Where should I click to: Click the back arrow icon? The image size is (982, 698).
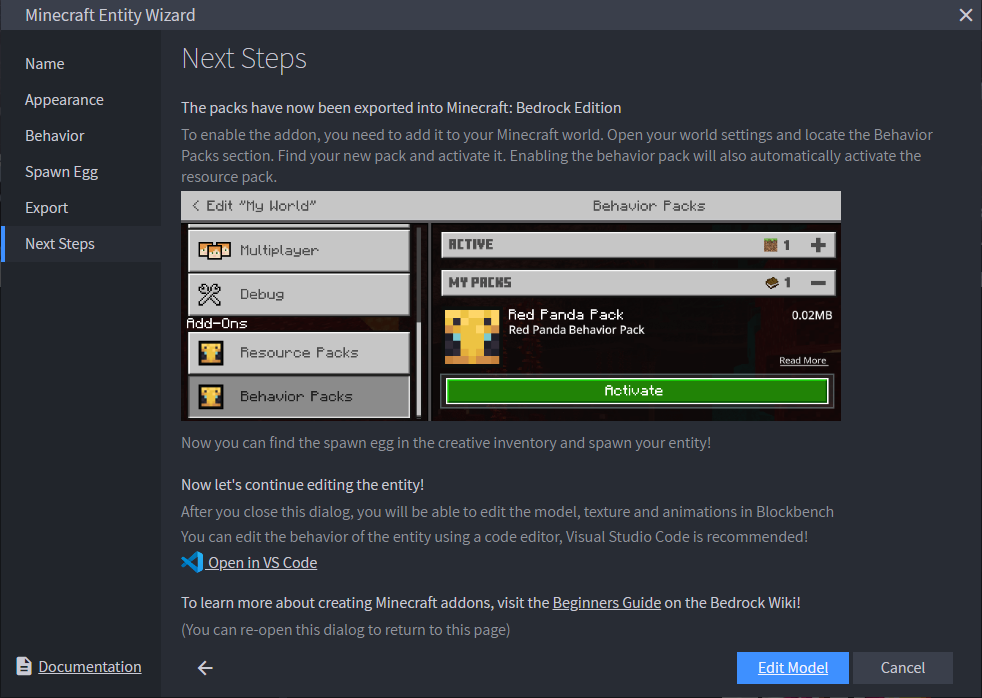coord(205,668)
